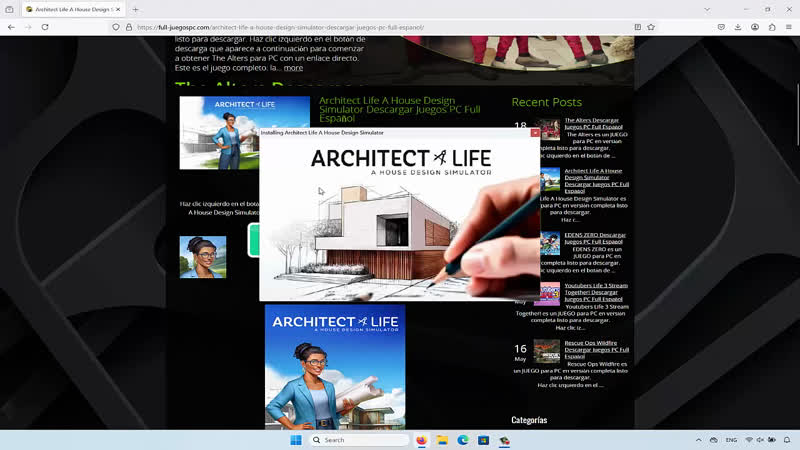
Task: Open the Pocket save icon
Action: [x=721, y=27]
